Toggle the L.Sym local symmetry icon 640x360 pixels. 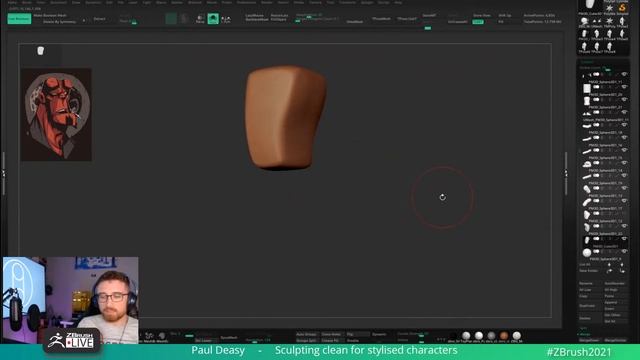pyautogui.click(x=226, y=19)
